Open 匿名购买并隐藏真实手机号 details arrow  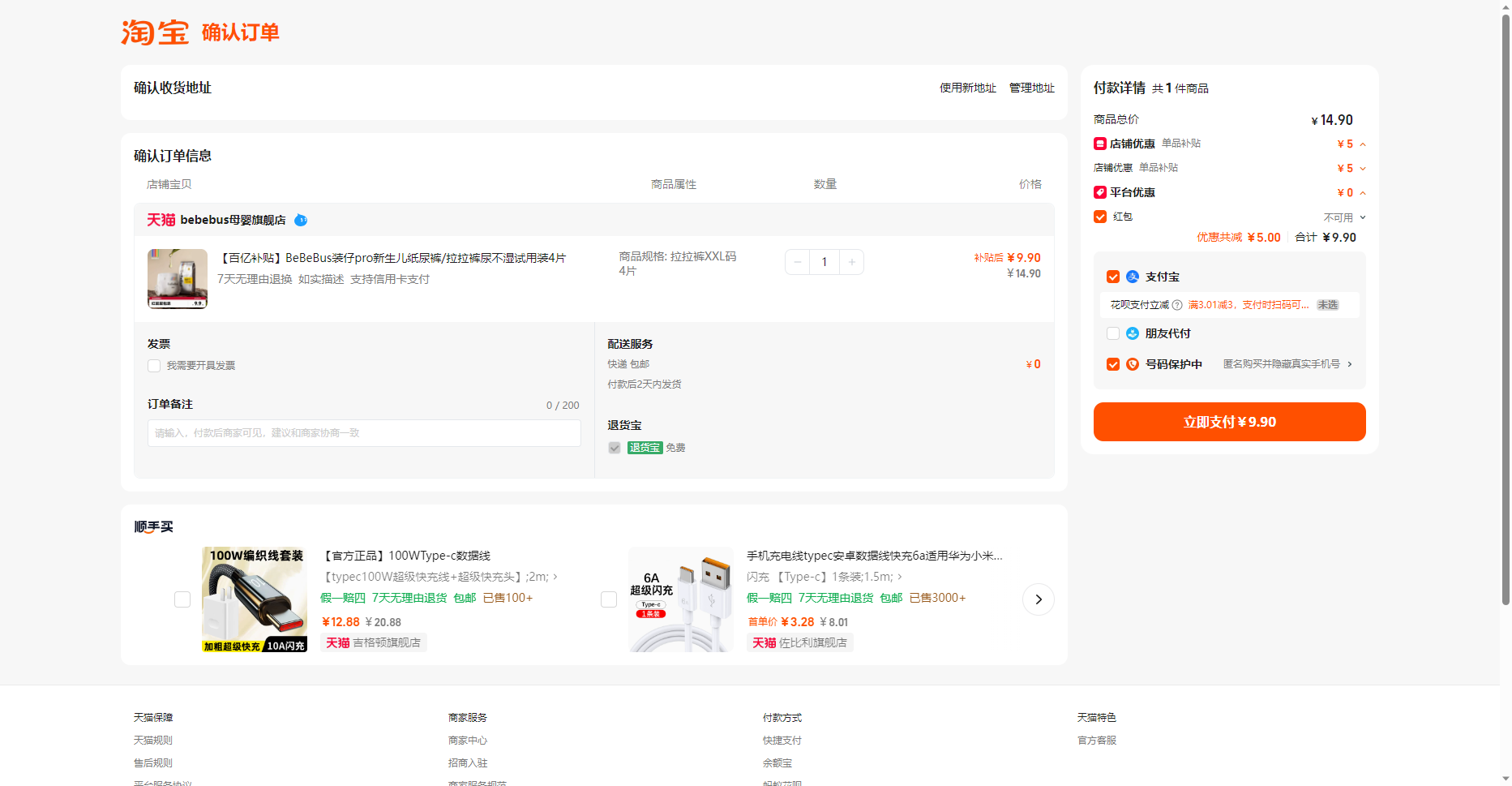pyautogui.click(x=1350, y=364)
